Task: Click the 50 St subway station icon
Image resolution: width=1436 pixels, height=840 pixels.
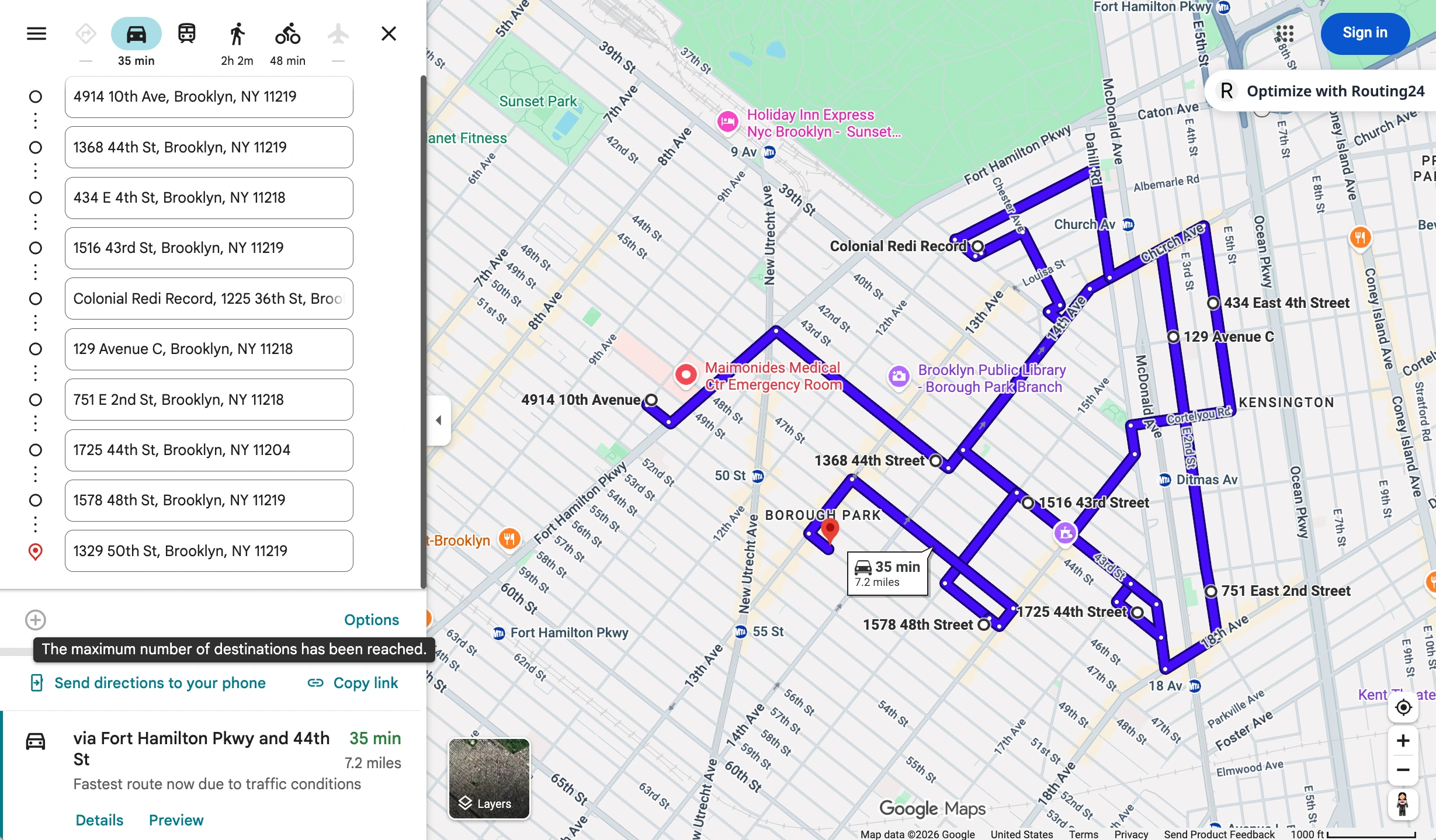Action: [758, 476]
